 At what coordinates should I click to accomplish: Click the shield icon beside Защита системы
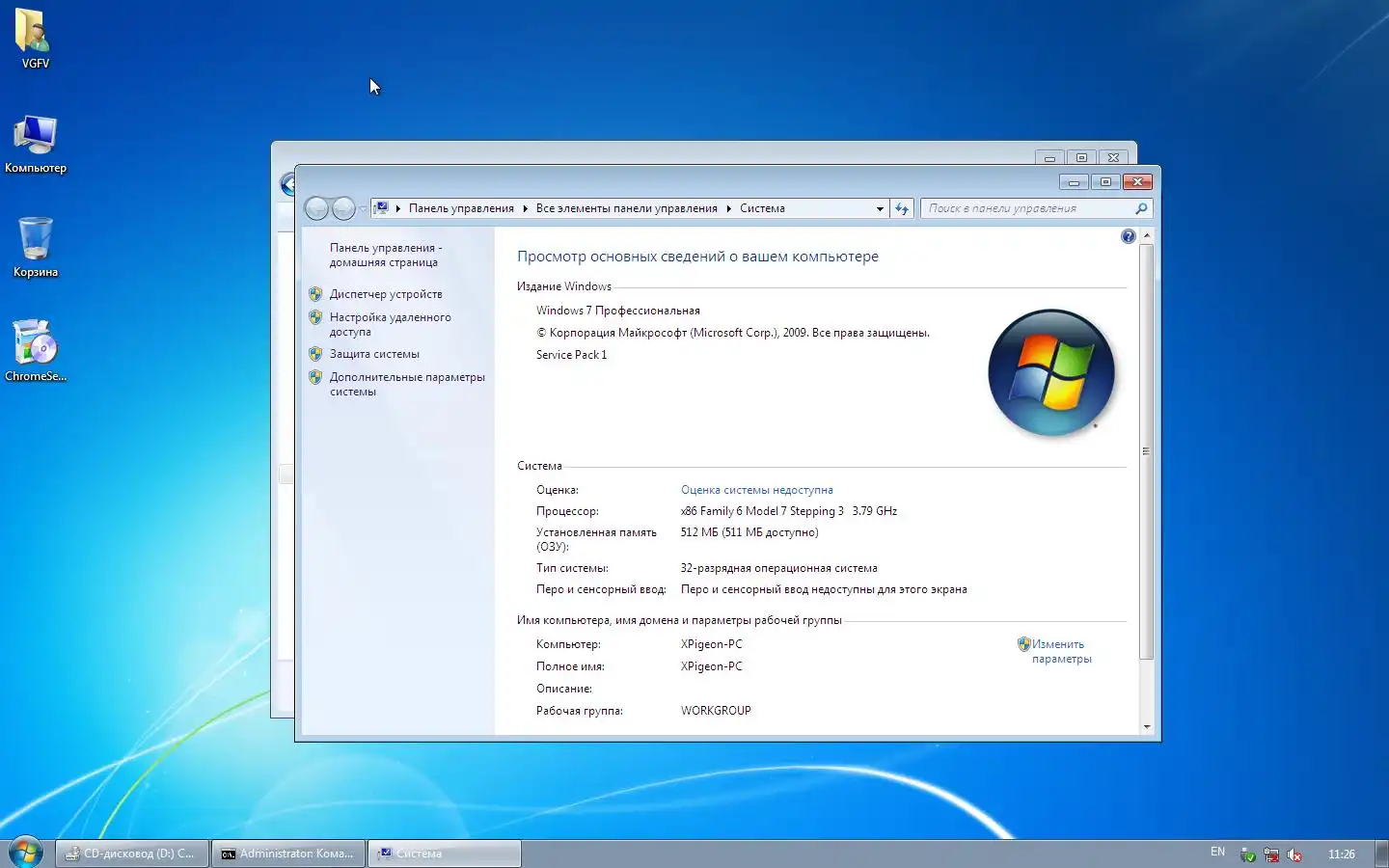(x=315, y=354)
